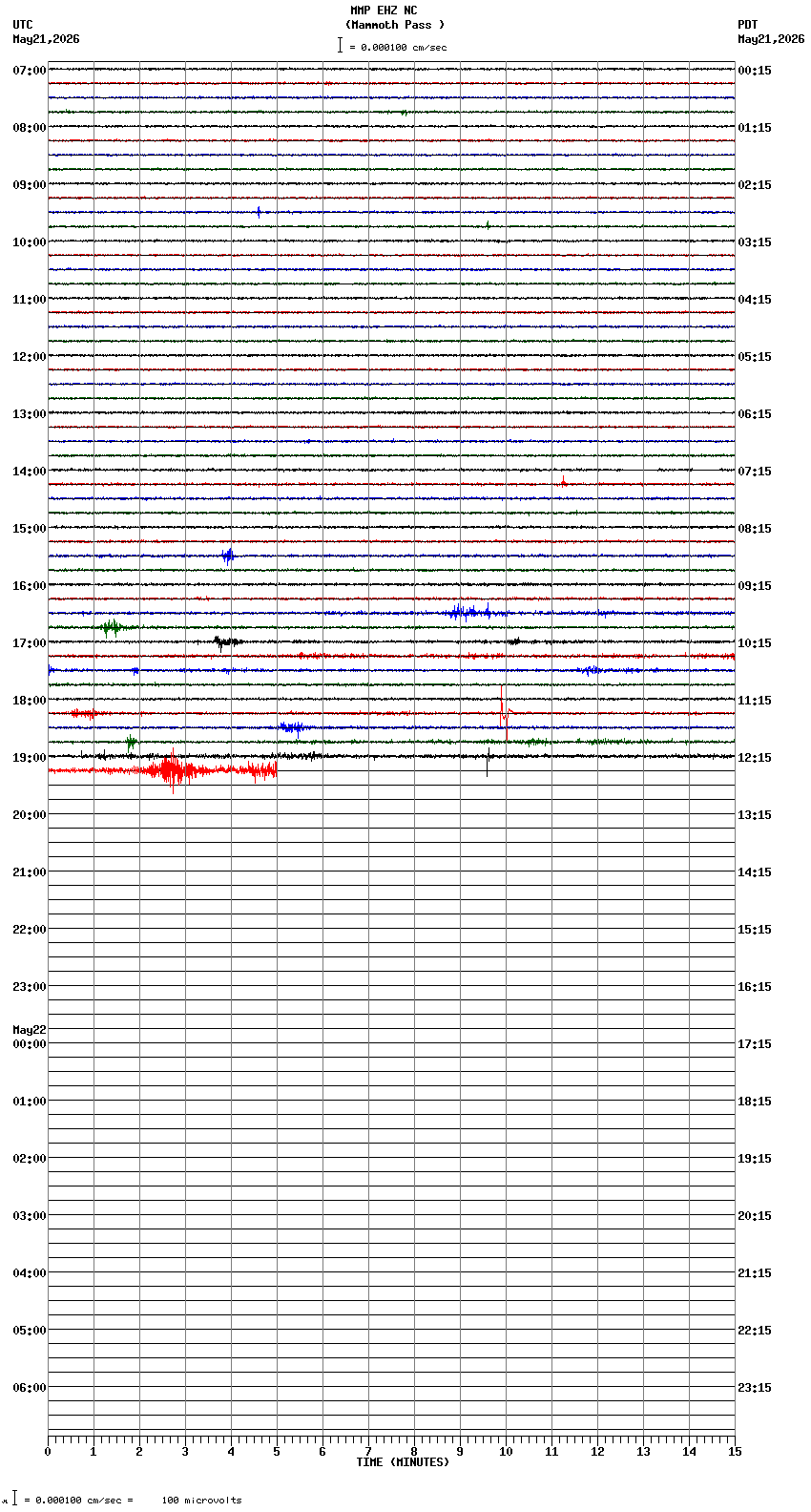
Task: Click the '04:00' UTC time label
Action: [30, 1273]
